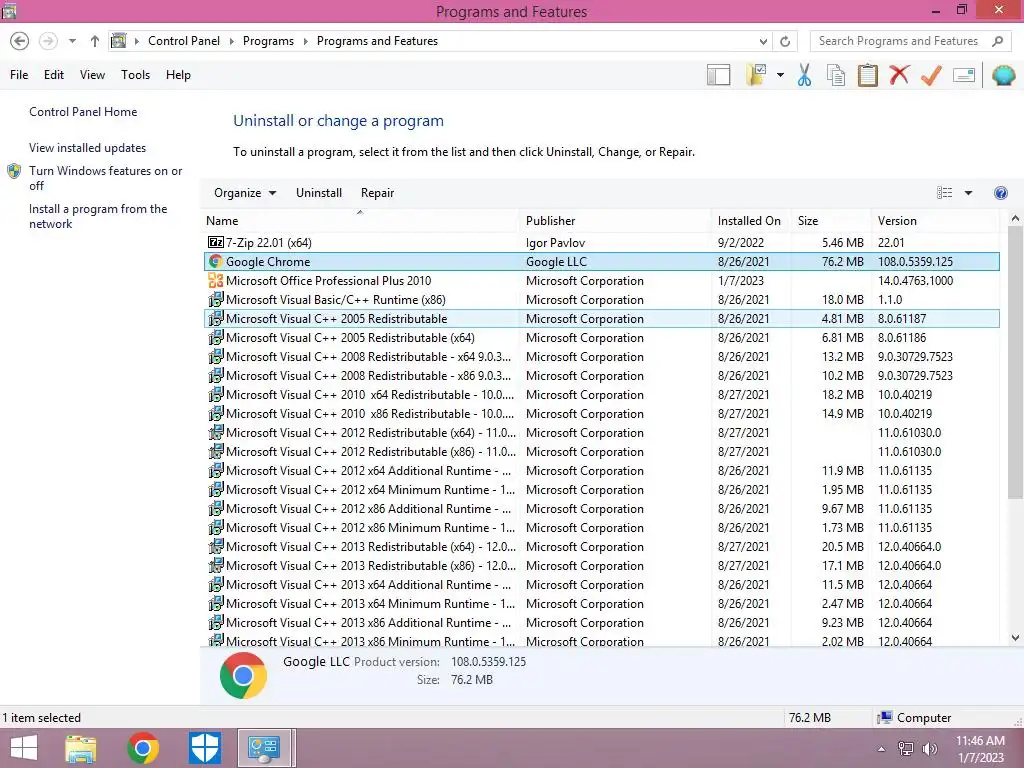Click the scrollbar down arrow
The height and width of the screenshot is (768, 1024).
click(1015, 638)
